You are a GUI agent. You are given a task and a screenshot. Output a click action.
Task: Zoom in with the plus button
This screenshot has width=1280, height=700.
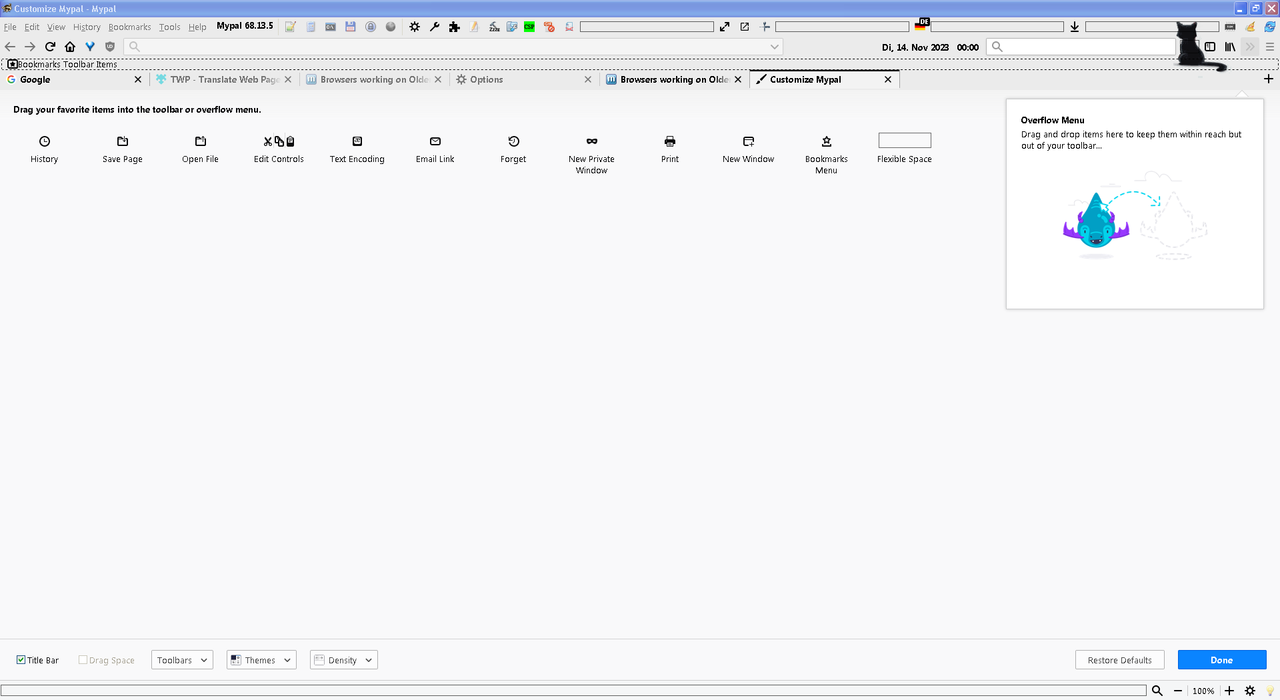pyautogui.click(x=1229, y=690)
